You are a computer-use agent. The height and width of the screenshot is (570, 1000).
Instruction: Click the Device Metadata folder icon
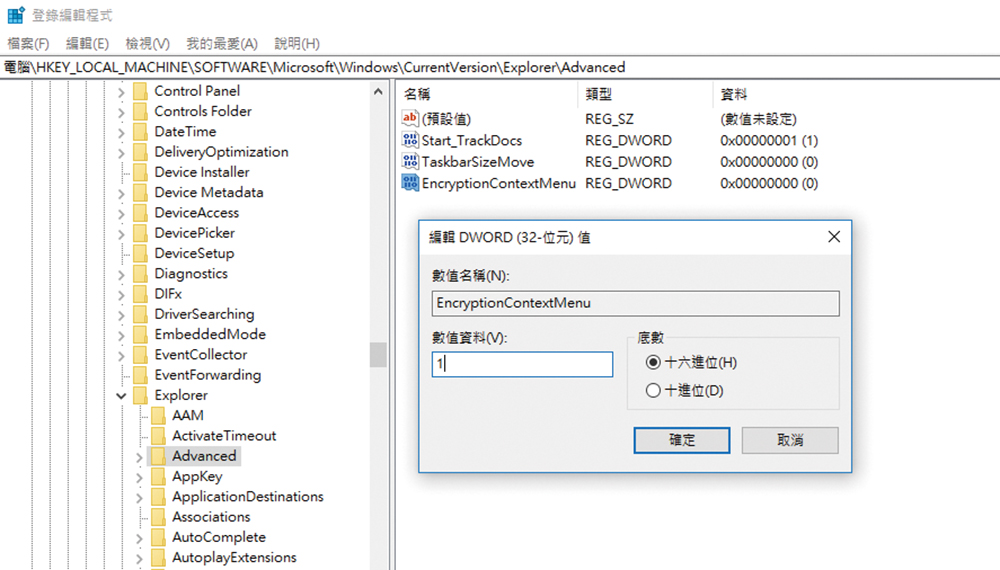[140, 193]
